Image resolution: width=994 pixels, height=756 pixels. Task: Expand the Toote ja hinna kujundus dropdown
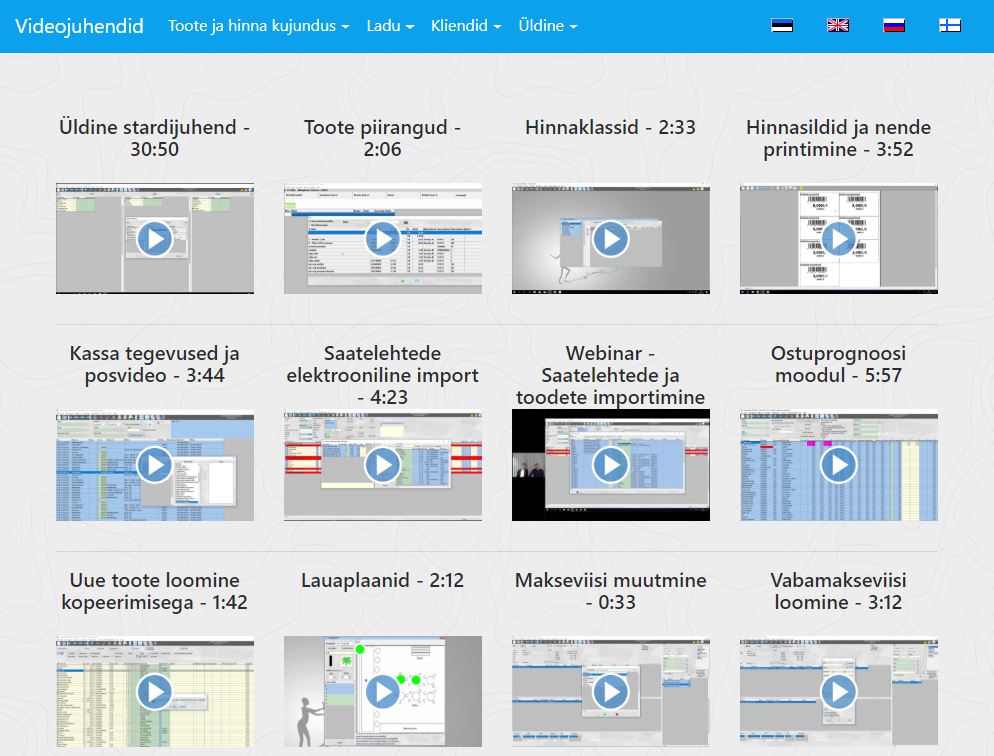tap(258, 26)
